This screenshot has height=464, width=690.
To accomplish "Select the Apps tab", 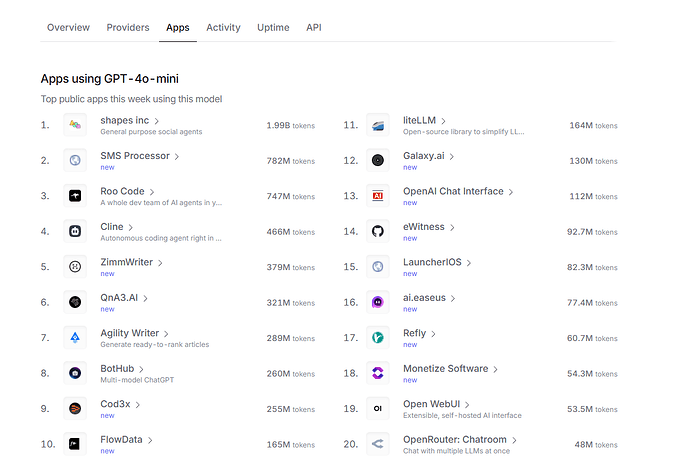I will tap(178, 27).
